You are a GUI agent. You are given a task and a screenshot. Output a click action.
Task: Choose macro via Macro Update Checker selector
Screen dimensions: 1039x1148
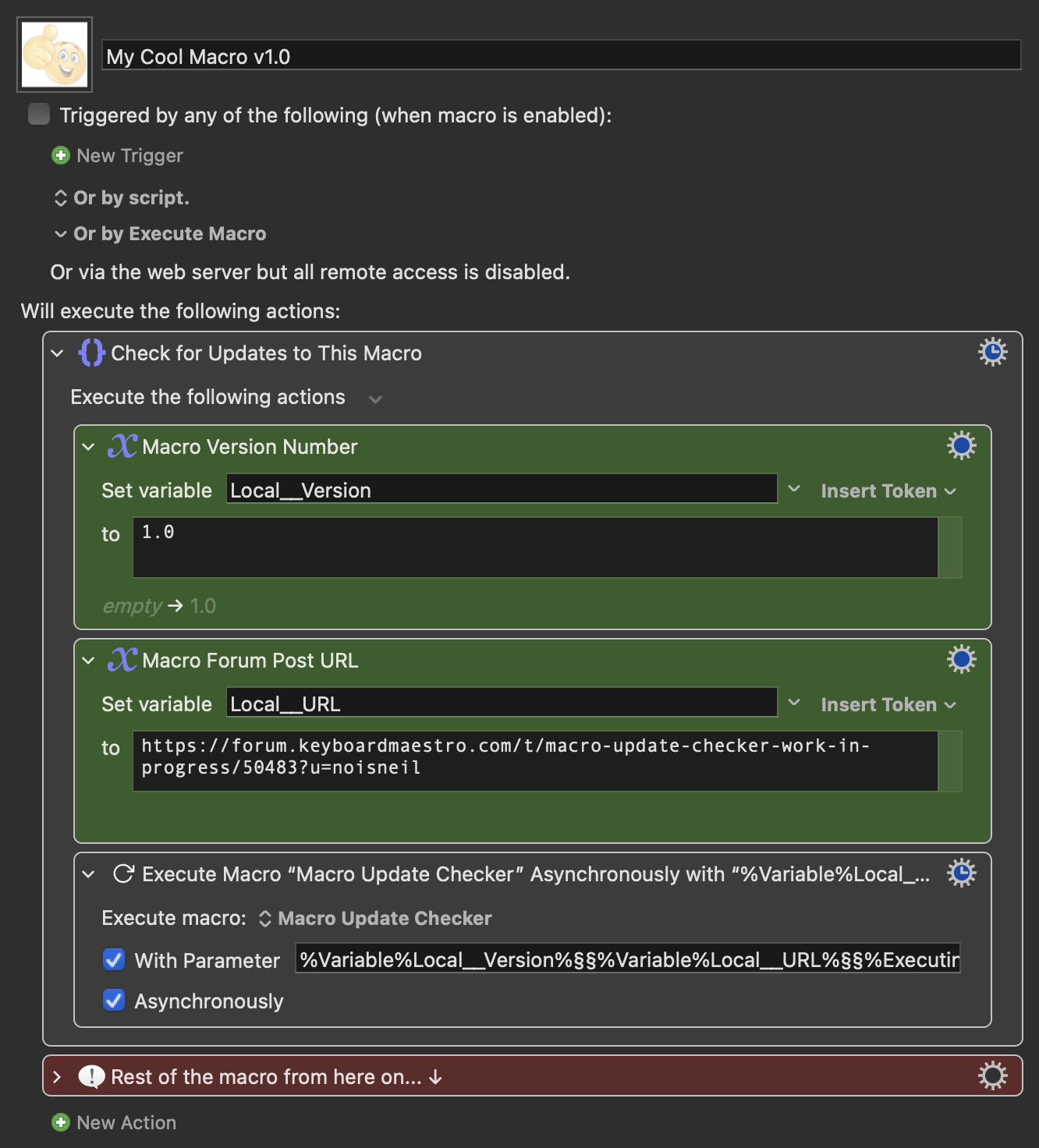[x=375, y=919]
